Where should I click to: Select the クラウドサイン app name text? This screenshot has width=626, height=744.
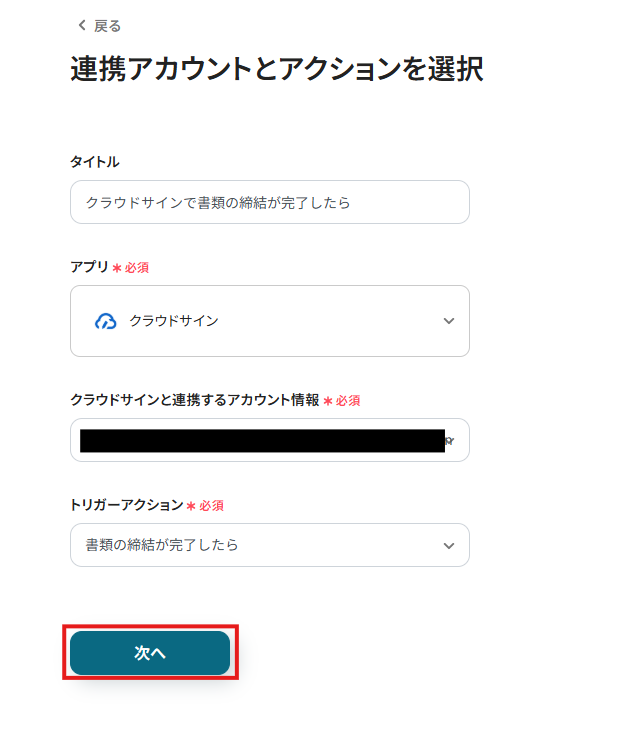174,321
